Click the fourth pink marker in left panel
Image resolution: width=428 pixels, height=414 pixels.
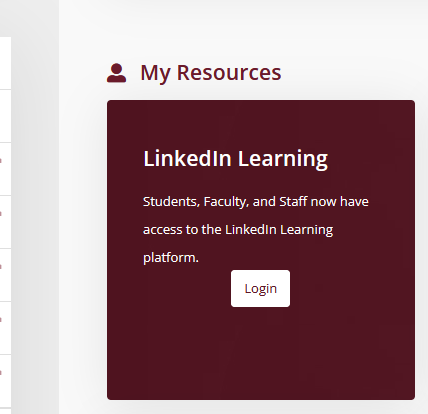pyautogui.click(x=1, y=320)
